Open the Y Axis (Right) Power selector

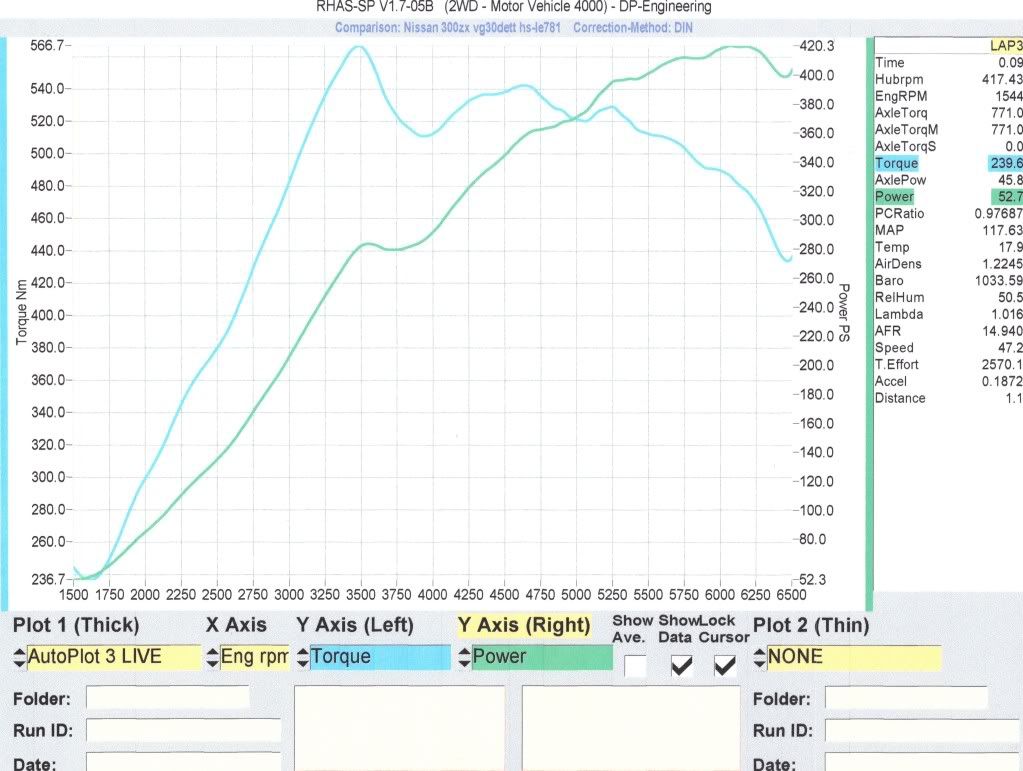coord(541,658)
